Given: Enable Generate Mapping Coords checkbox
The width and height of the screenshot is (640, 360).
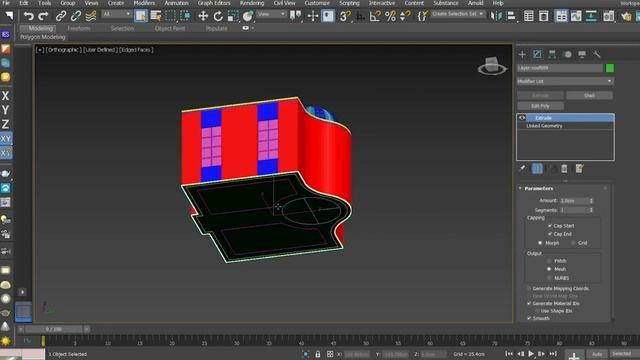Looking at the screenshot, I should [529, 288].
